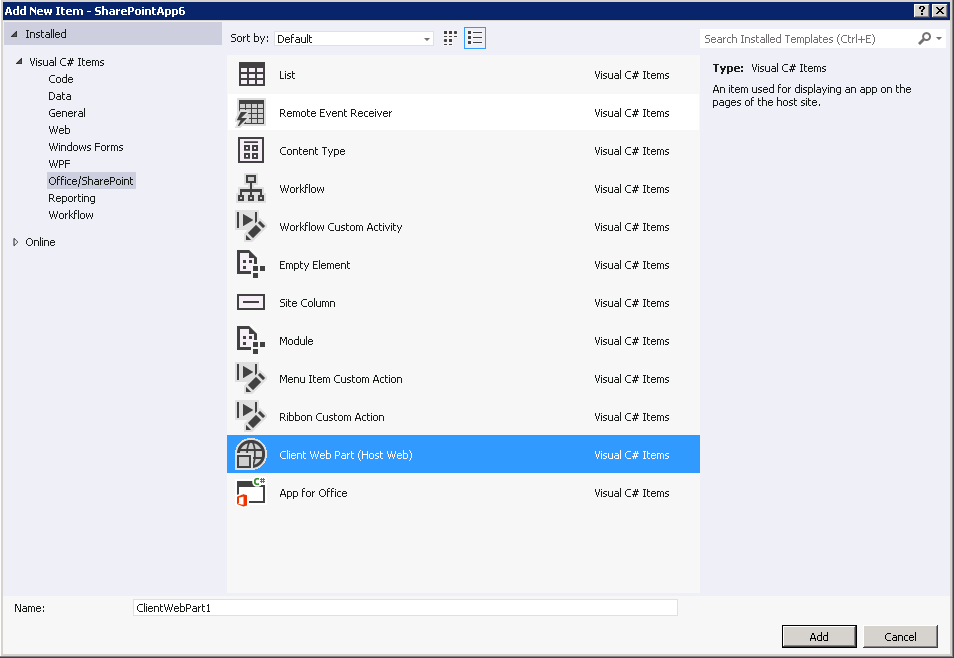Click the Client Web Part globe icon
954x658 pixels.
point(251,454)
